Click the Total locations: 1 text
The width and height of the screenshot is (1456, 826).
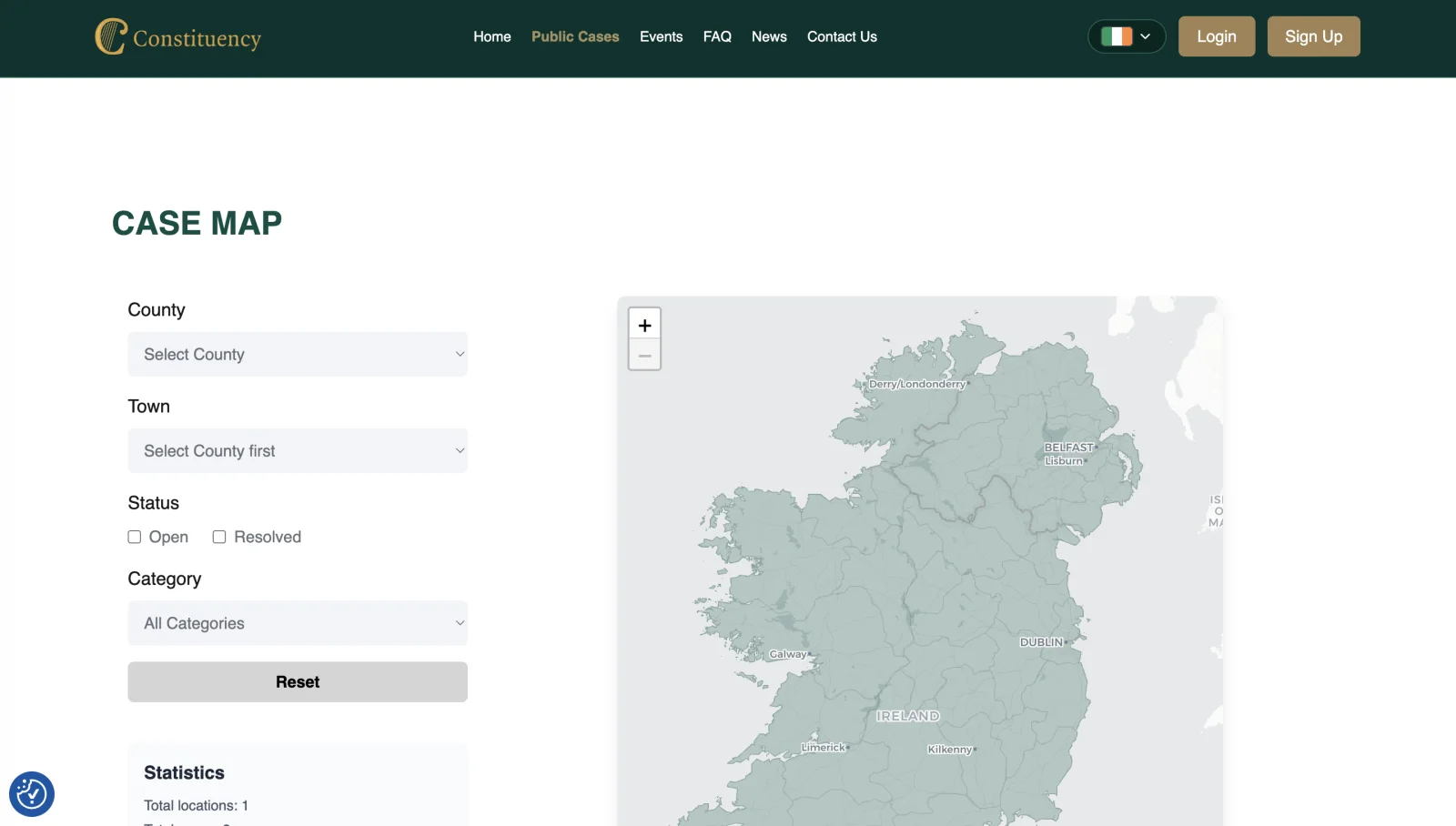tap(196, 805)
